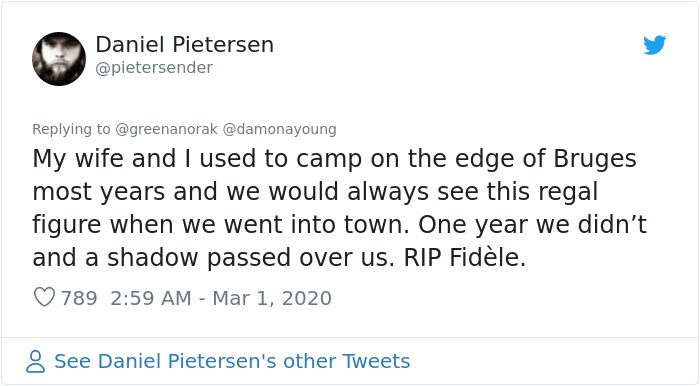The image size is (700, 386).
Task: Open the 2:59 AM time link
Action: click(x=151, y=298)
